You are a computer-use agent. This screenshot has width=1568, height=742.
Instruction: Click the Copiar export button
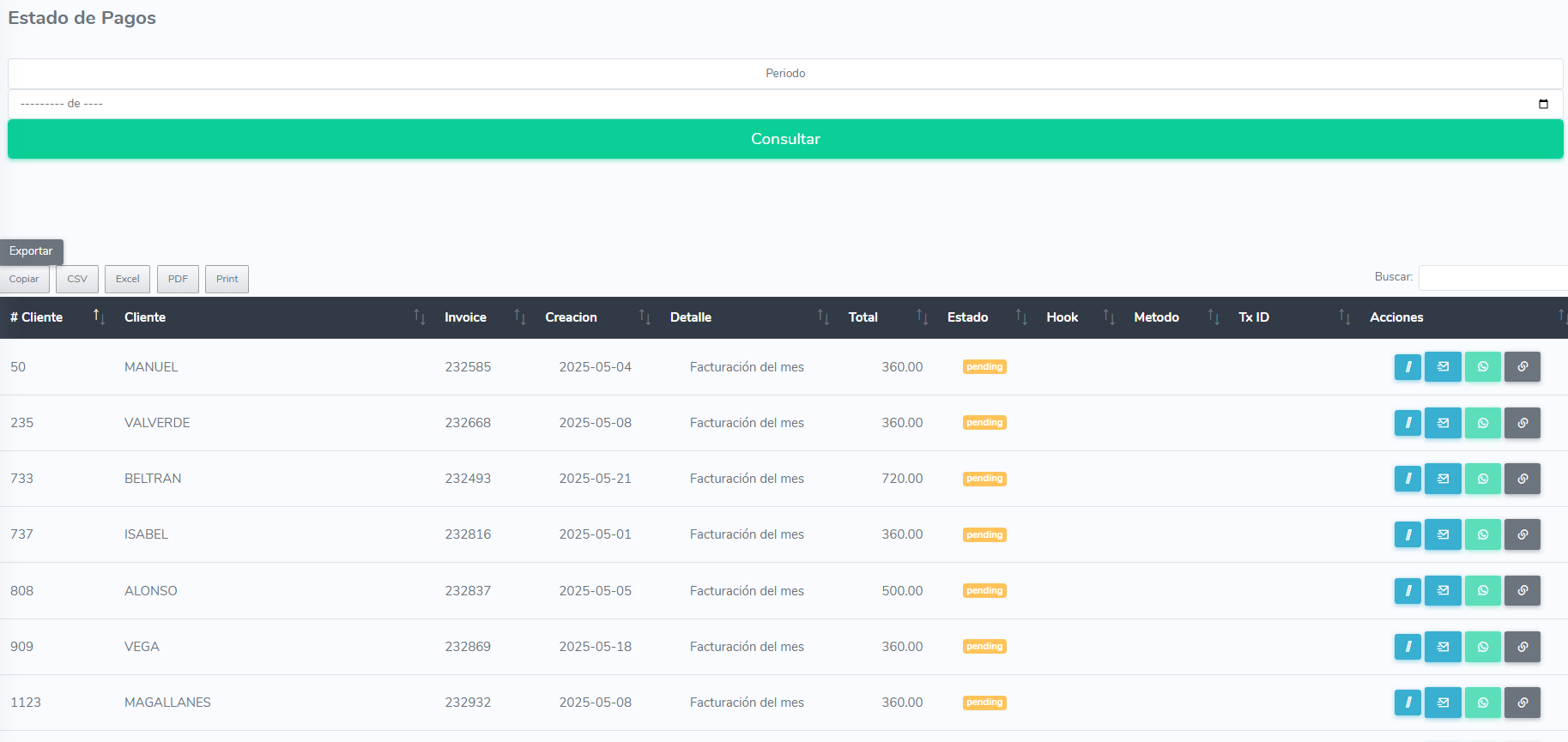(x=24, y=279)
